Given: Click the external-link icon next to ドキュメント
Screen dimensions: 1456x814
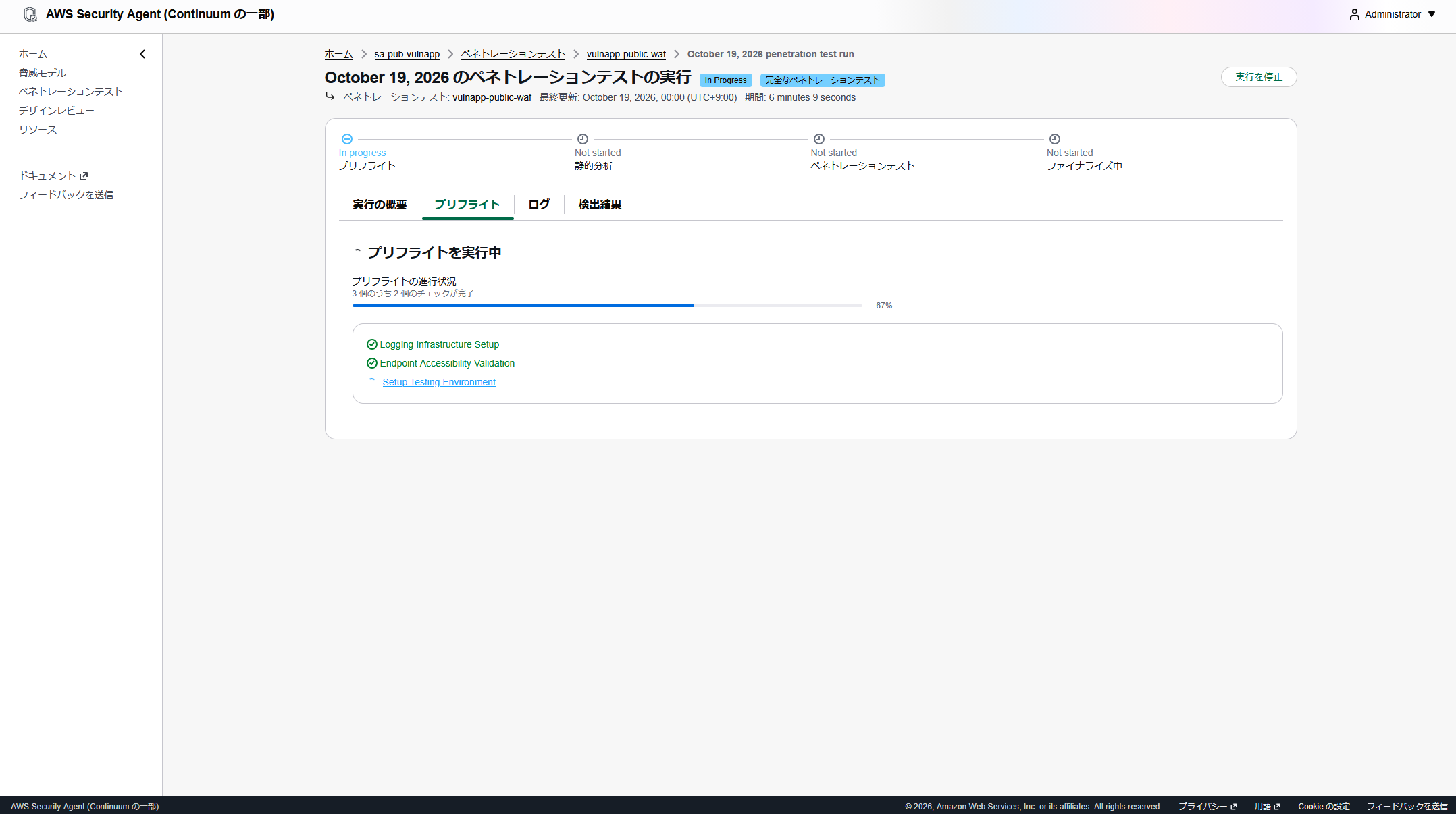Looking at the screenshot, I should coord(84,176).
